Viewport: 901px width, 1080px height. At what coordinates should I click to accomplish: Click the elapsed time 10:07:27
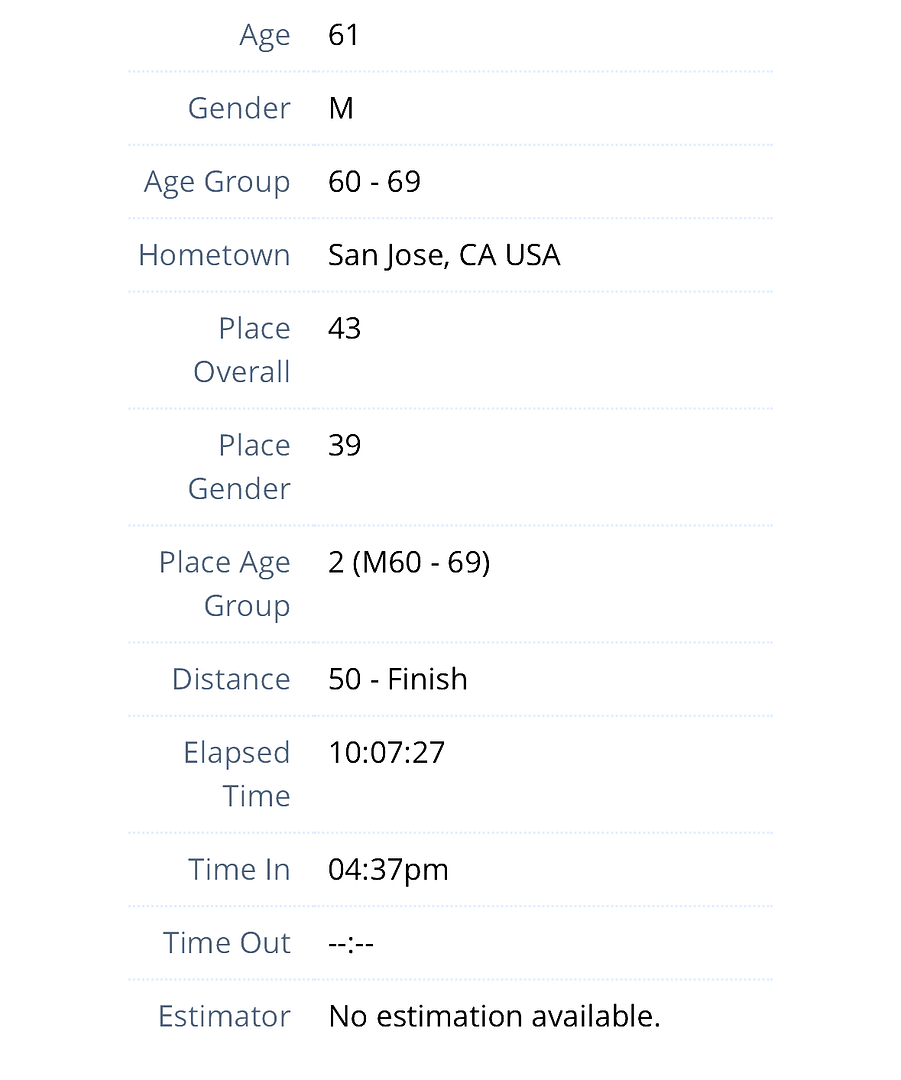[x=386, y=753]
